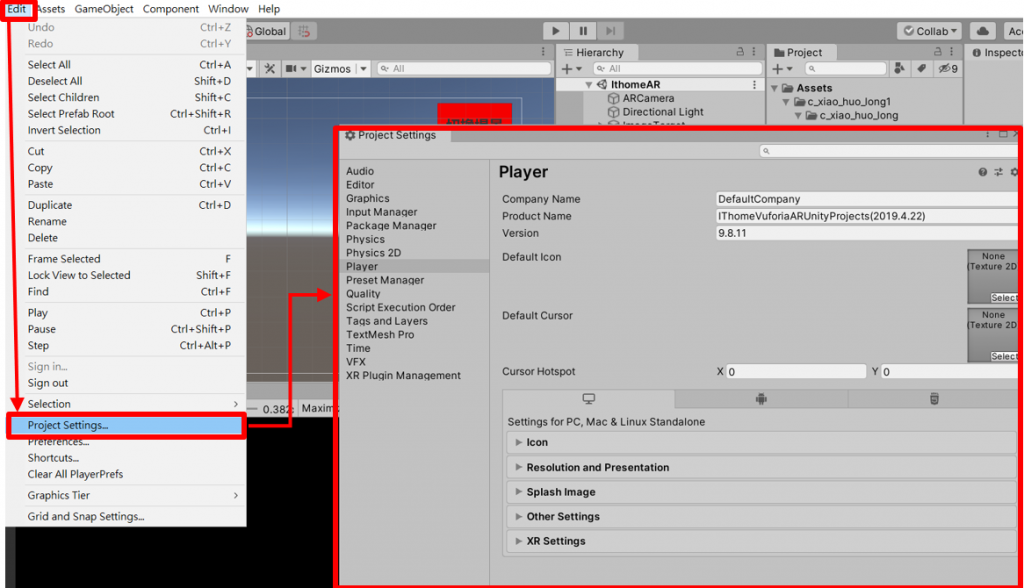Screen dimensions: 1024x588
Task: Select Audio in Project Settings list
Action: 360,171
